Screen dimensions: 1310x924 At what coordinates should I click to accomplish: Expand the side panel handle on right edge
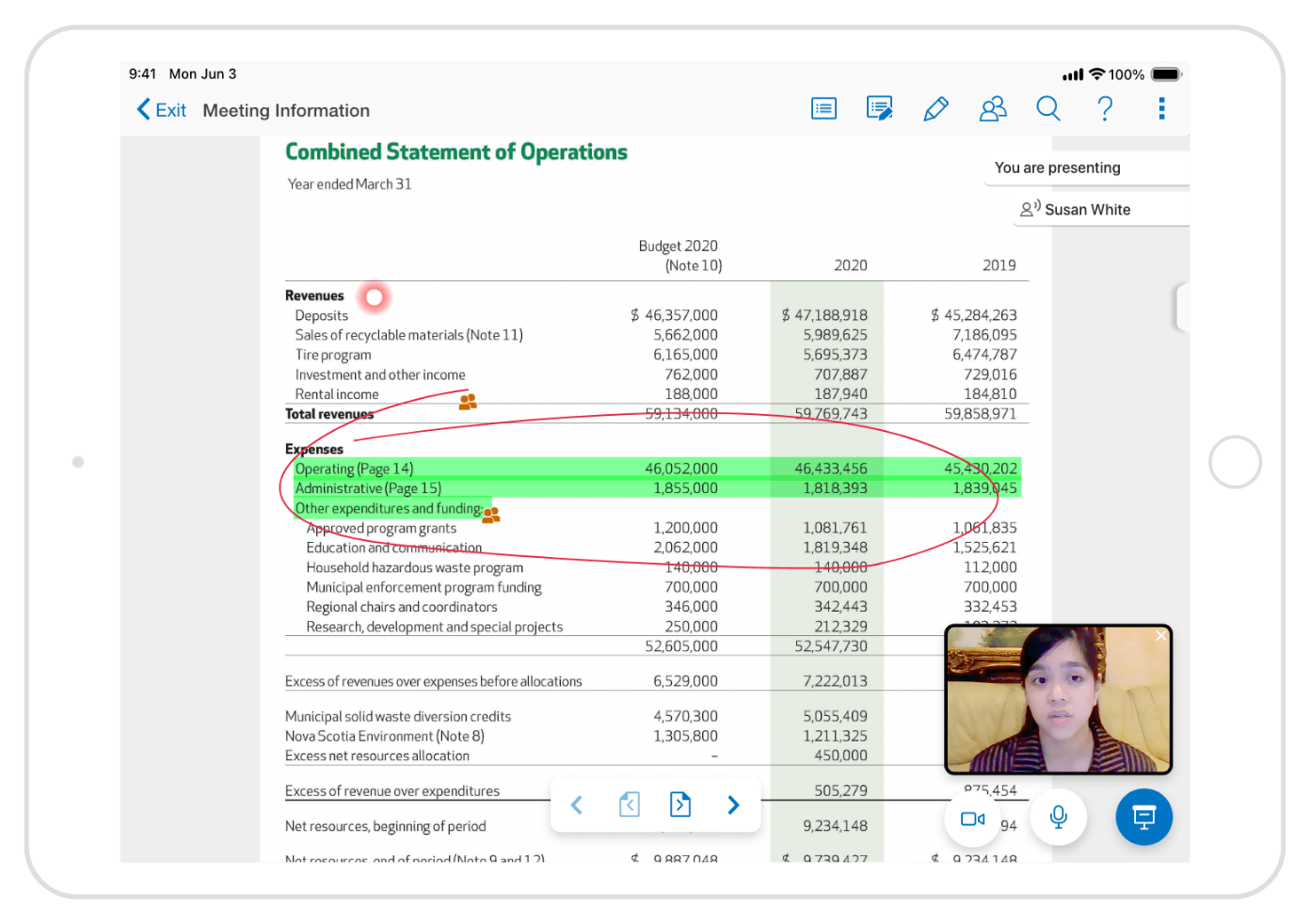[x=1183, y=308]
